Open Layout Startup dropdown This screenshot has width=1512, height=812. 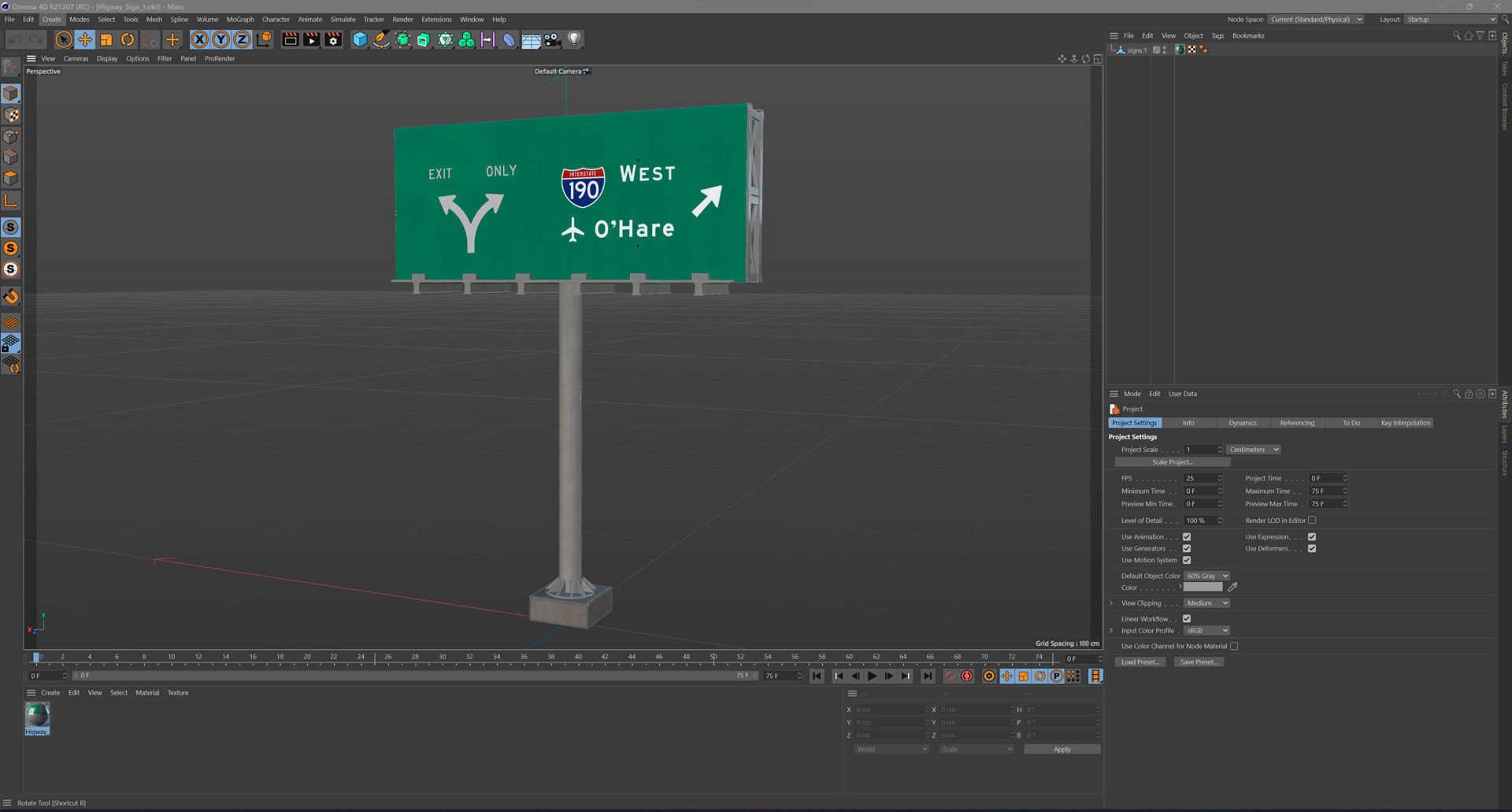[x=1451, y=20]
